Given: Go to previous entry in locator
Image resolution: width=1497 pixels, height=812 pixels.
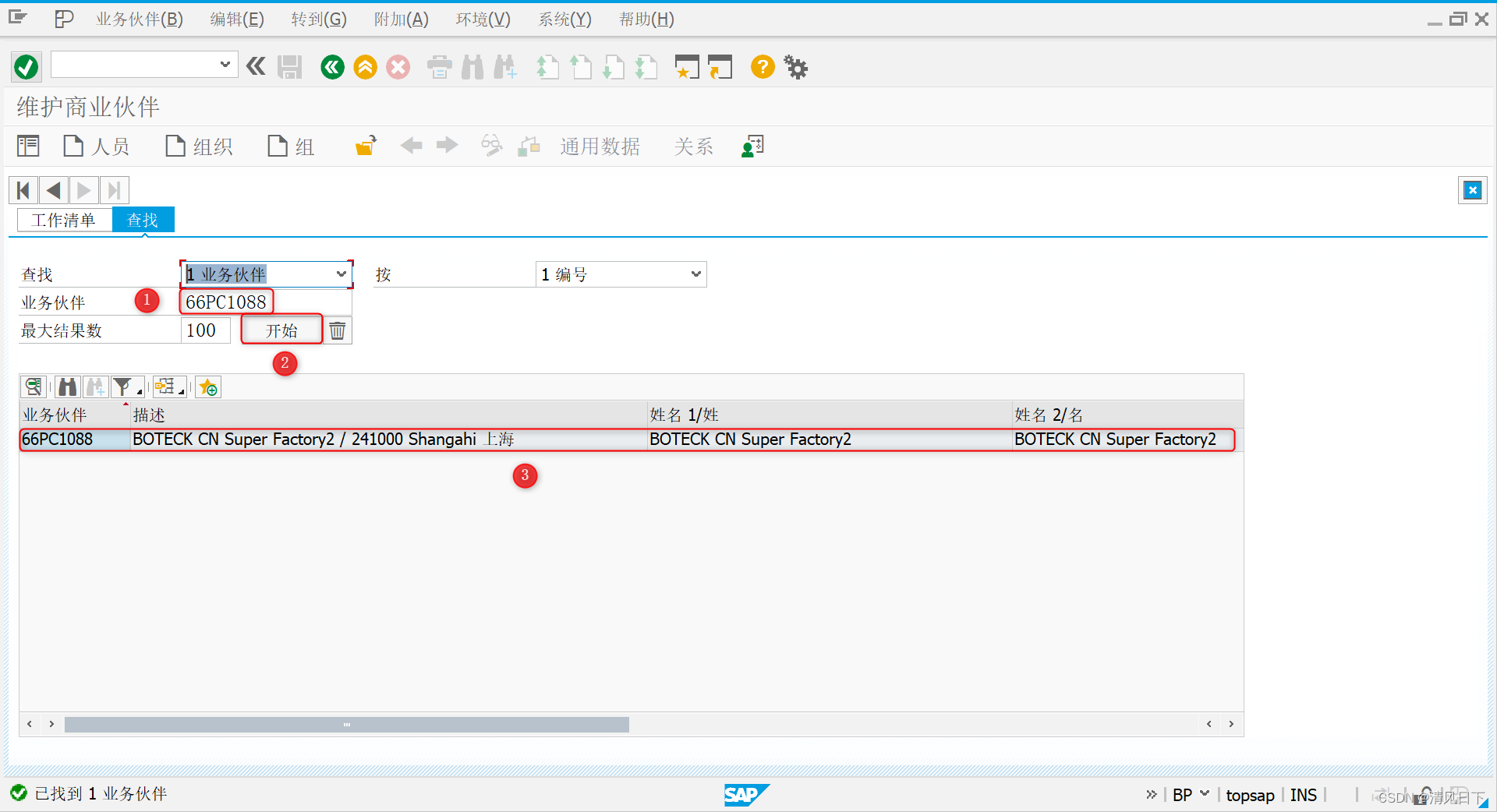Looking at the screenshot, I should (x=54, y=190).
